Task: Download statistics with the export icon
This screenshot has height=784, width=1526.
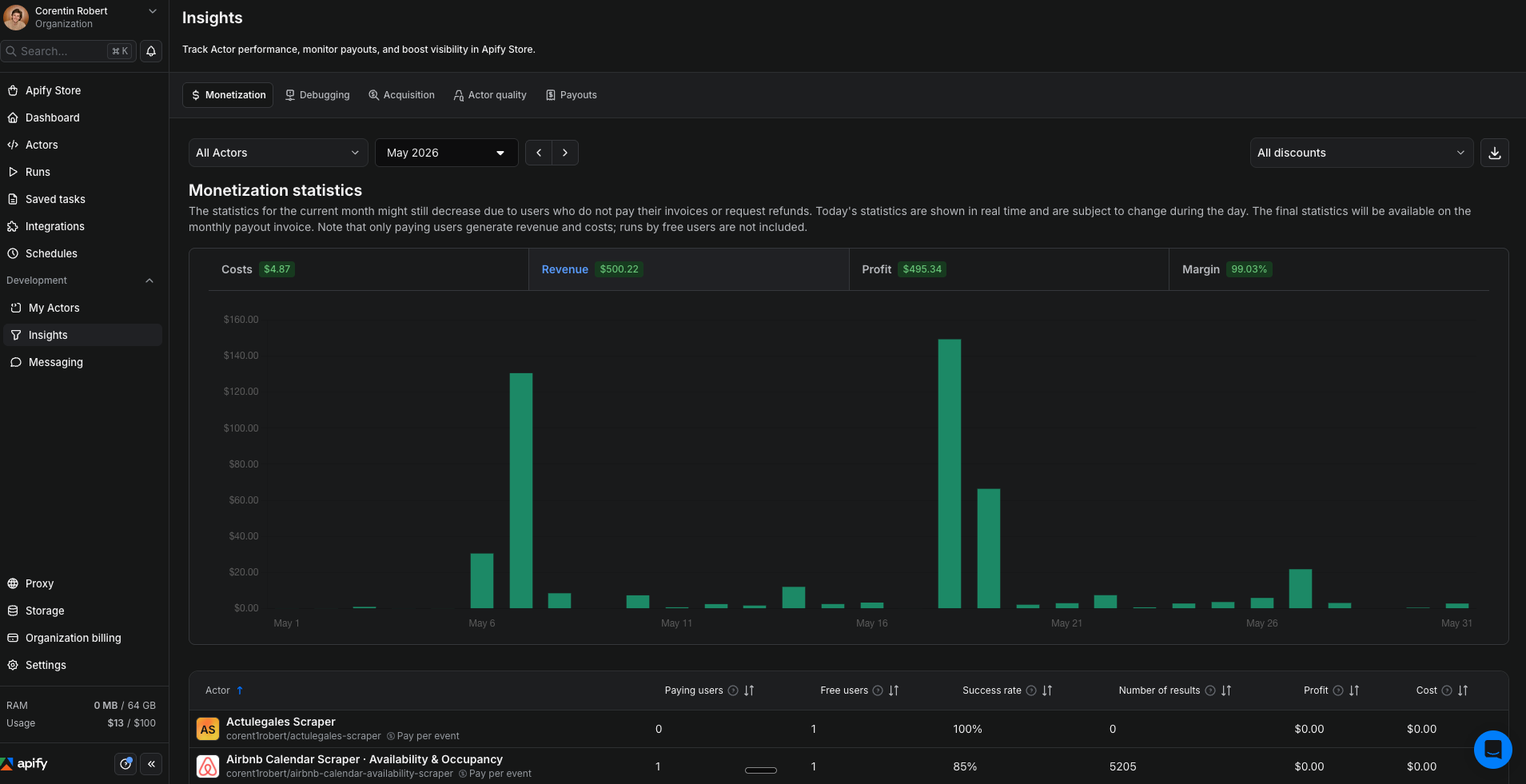Action: click(x=1494, y=153)
